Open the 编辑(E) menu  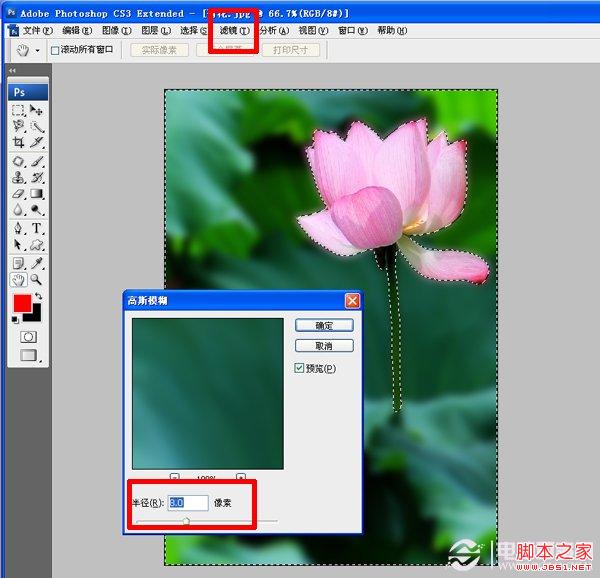click(x=77, y=30)
